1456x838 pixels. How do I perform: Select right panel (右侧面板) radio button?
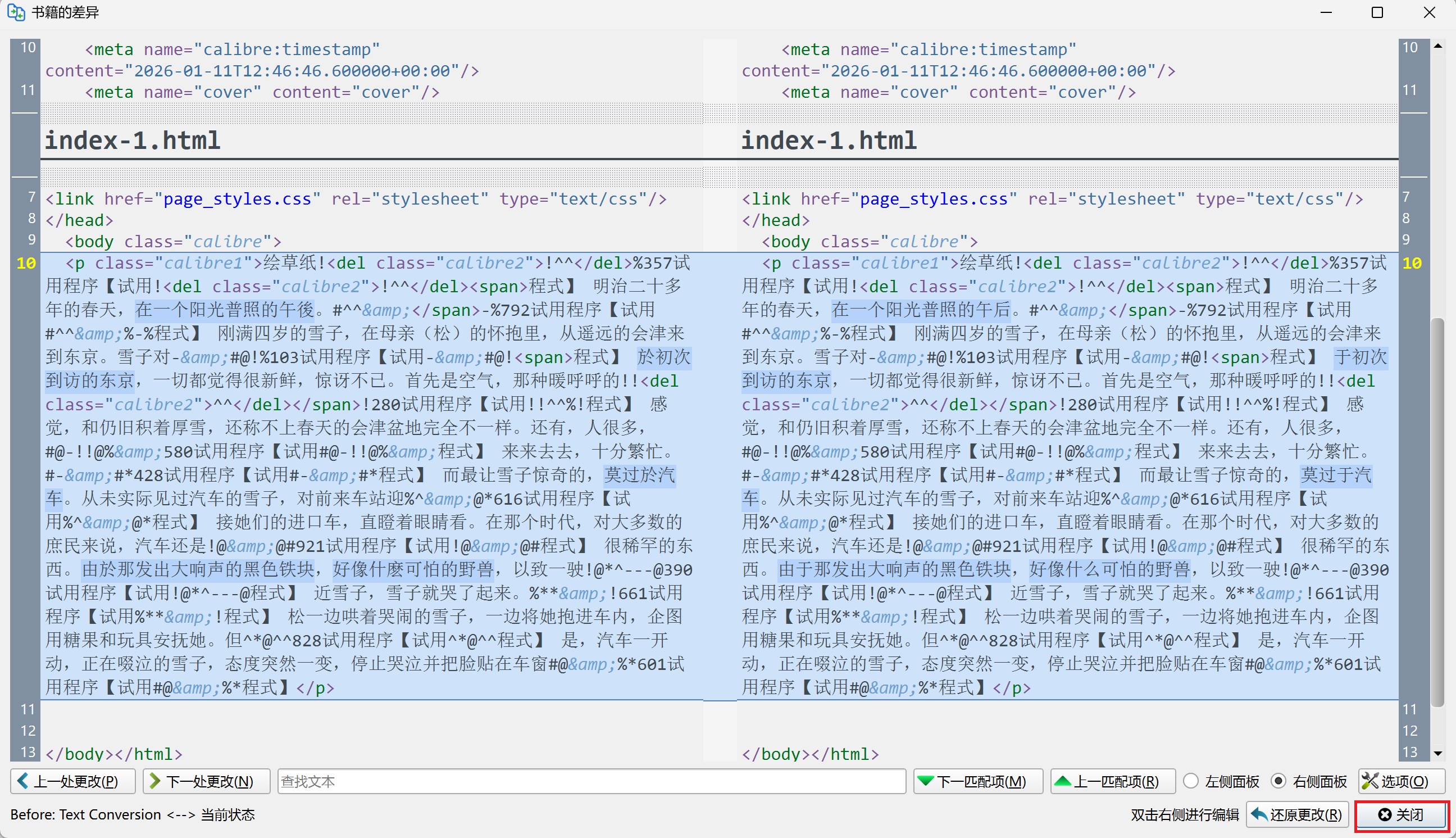point(1278,781)
